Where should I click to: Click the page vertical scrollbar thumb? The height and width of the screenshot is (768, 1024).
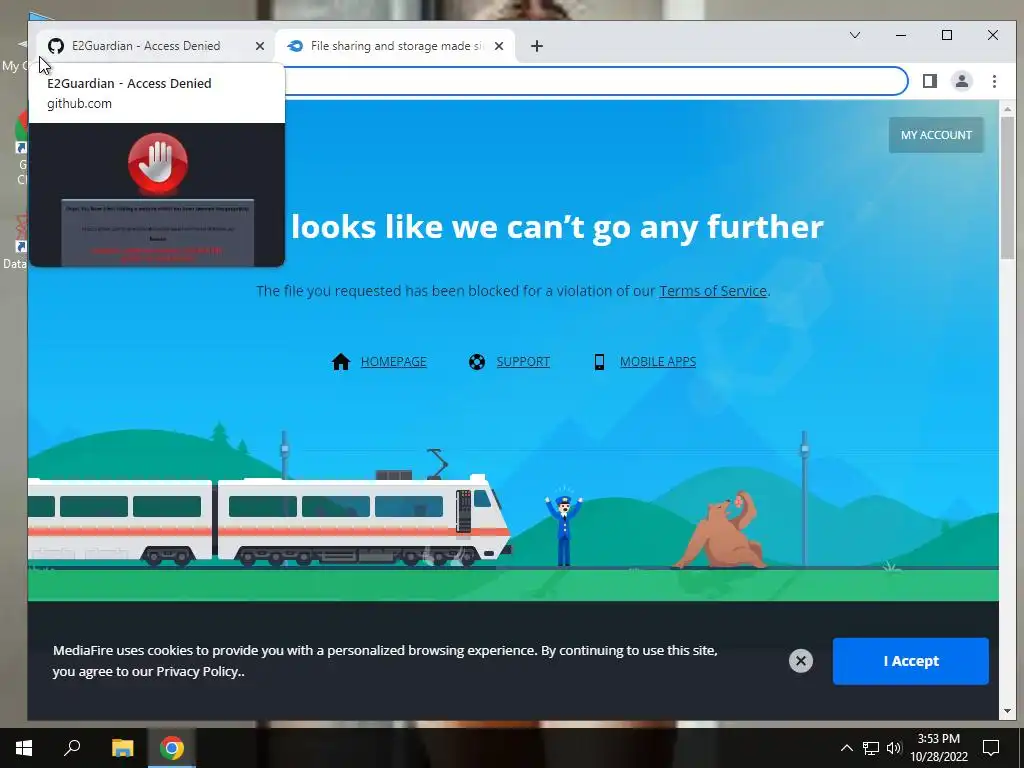click(1007, 189)
